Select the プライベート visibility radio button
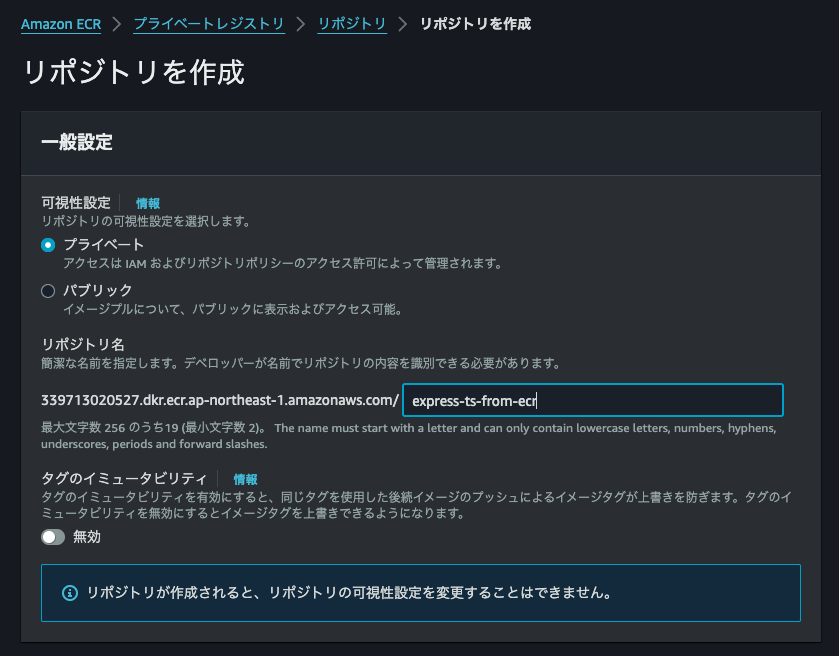Viewport: 839px width, 656px height. (x=48, y=245)
